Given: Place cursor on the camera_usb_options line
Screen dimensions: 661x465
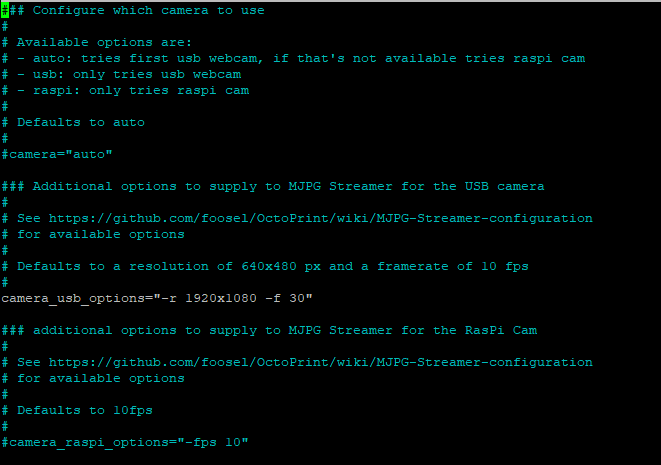Looking at the screenshot, I should [x=157, y=299].
